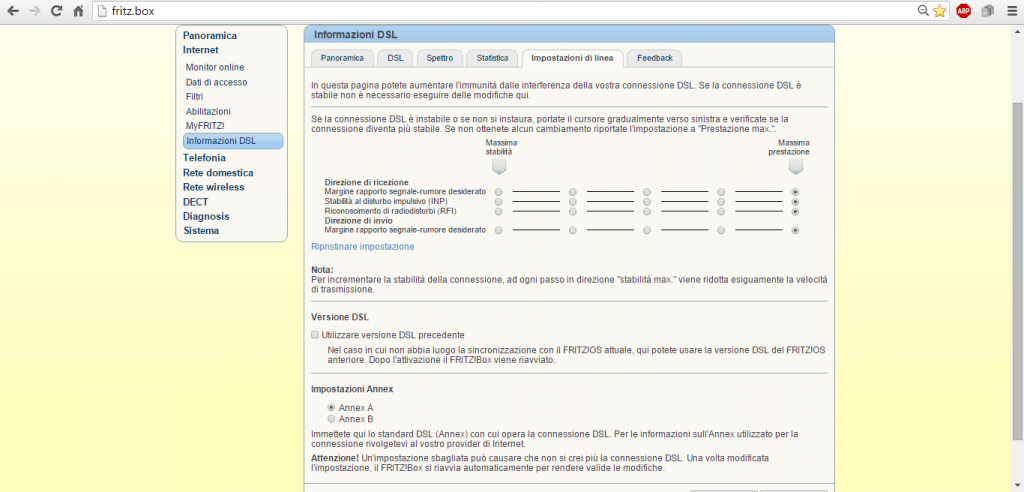Select the Annex A radio button
Viewport: 1024px width, 492px height.
331,408
